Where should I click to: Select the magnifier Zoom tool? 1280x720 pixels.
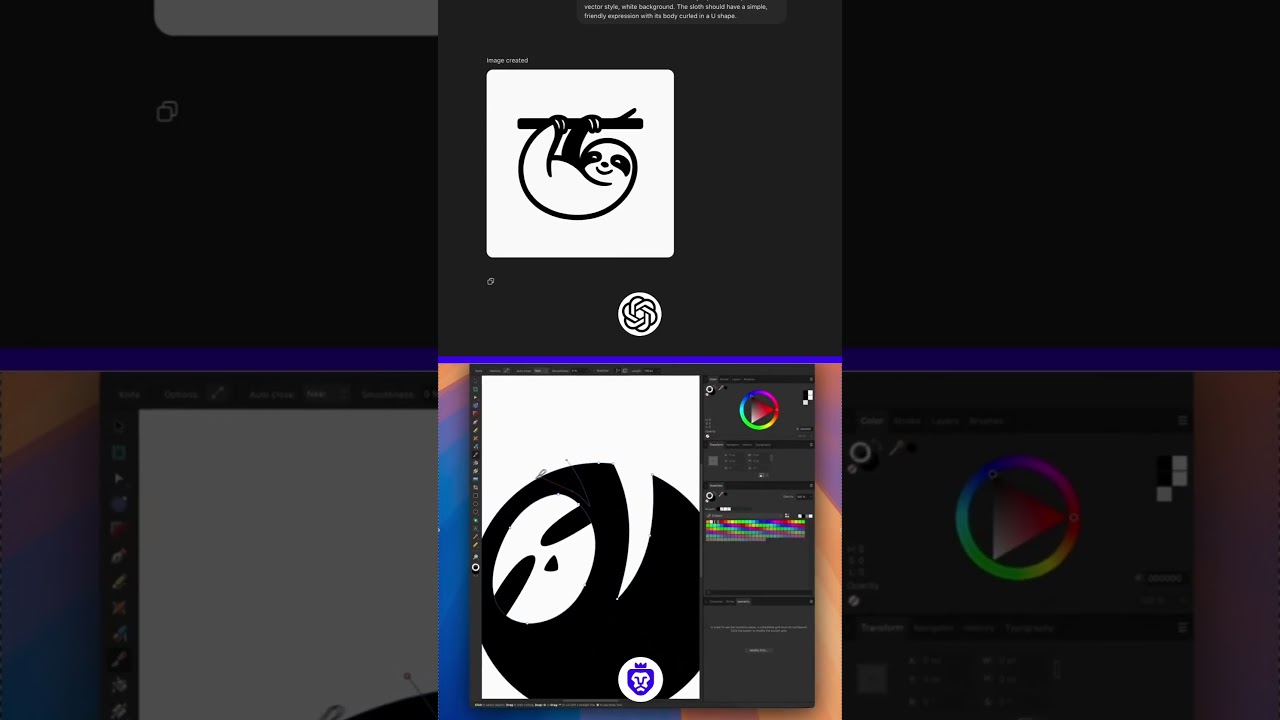click(475, 556)
